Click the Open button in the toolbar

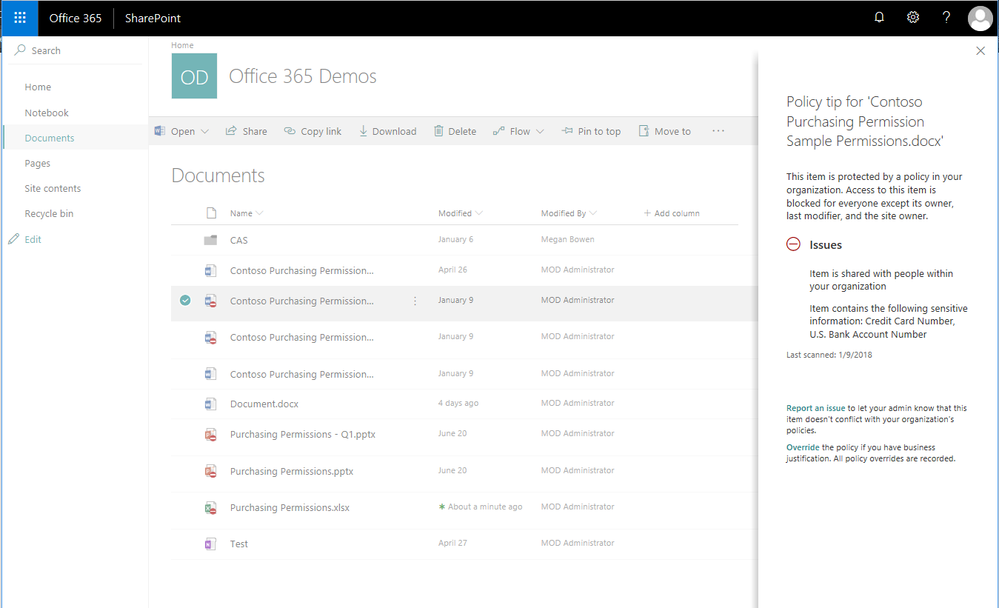tap(175, 131)
